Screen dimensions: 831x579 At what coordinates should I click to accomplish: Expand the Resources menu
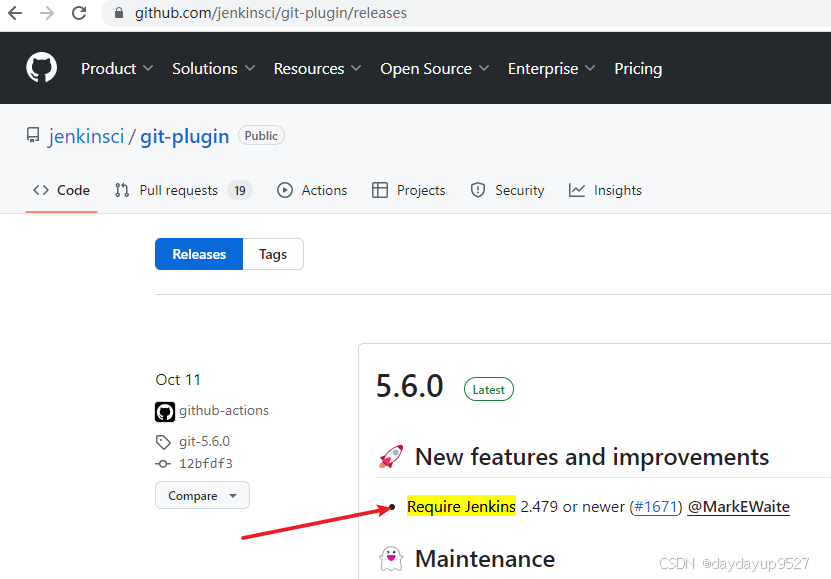tap(317, 68)
